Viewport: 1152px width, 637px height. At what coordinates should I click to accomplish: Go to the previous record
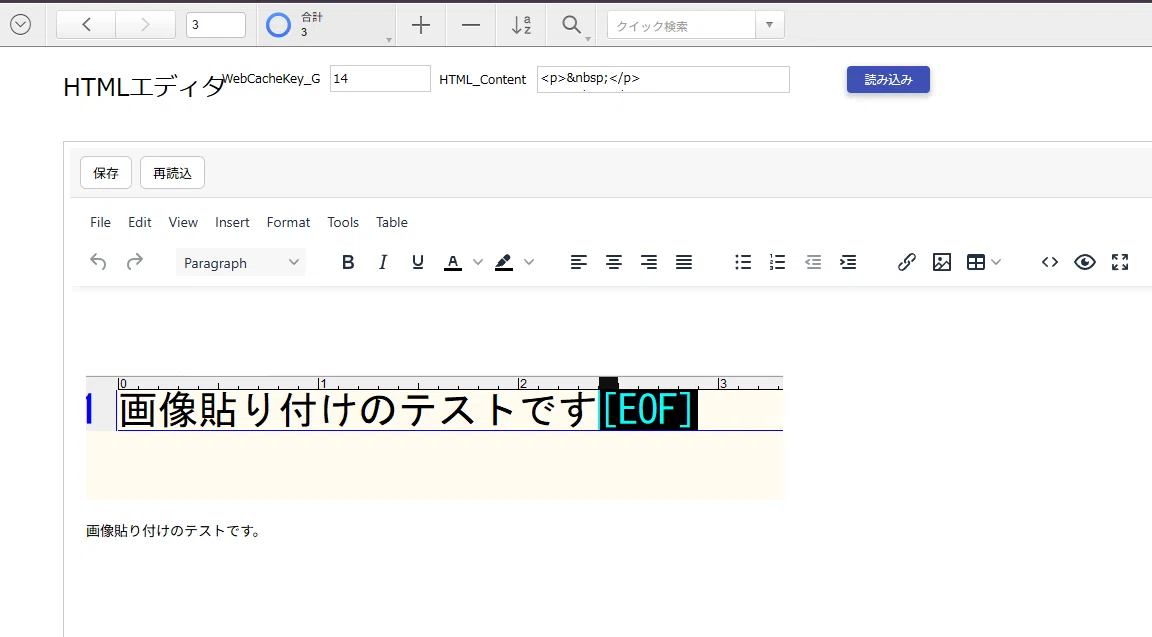click(x=86, y=25)
